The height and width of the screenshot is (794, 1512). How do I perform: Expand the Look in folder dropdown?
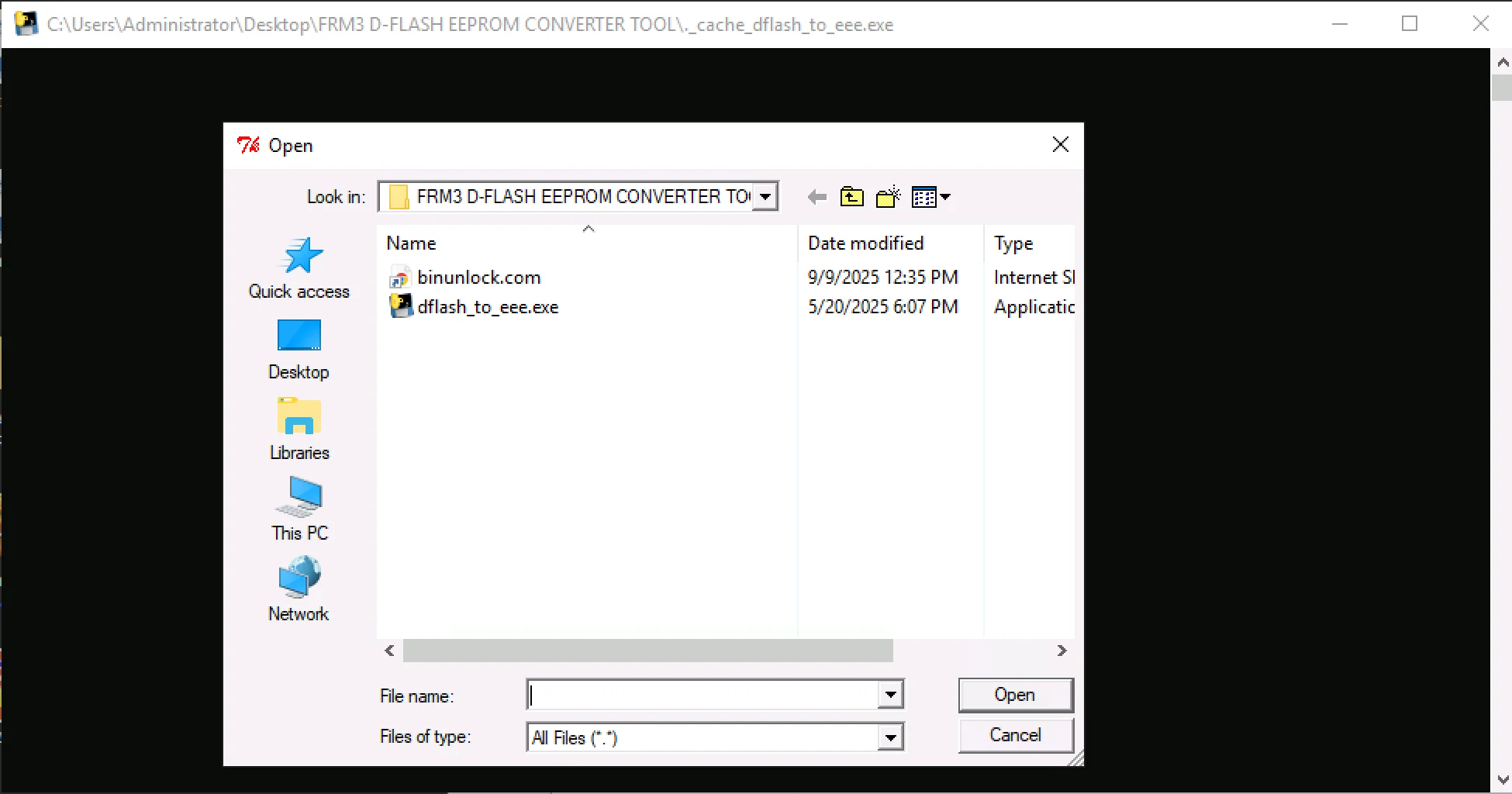765,197
